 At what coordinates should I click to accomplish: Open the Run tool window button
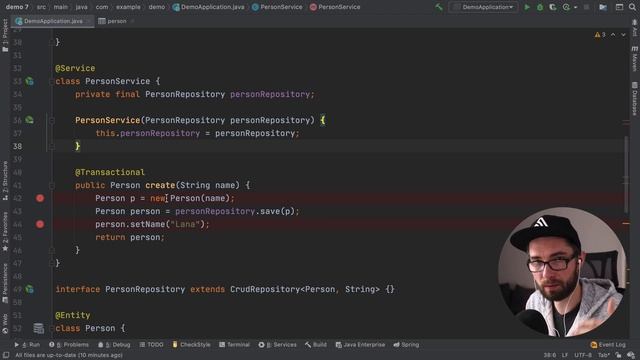[x=27, y=345]
